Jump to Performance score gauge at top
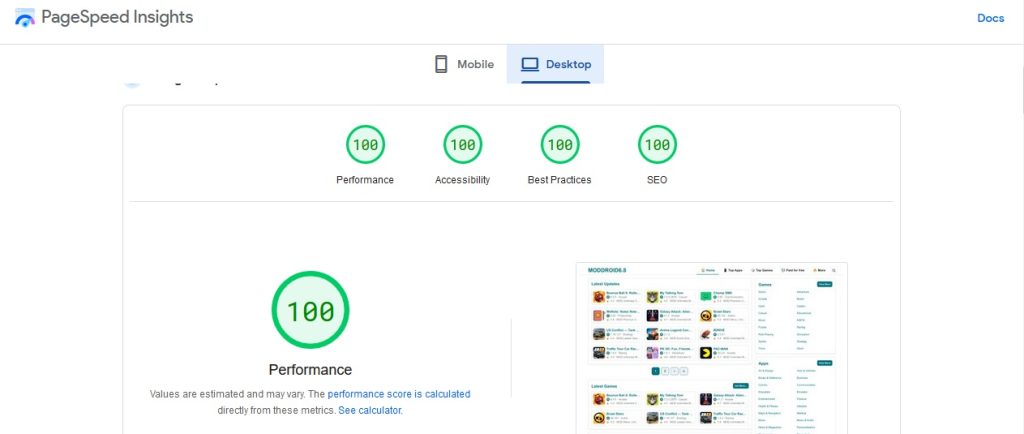The height and width of the screenshot is (434, 1024). click(x=365, y=144)
